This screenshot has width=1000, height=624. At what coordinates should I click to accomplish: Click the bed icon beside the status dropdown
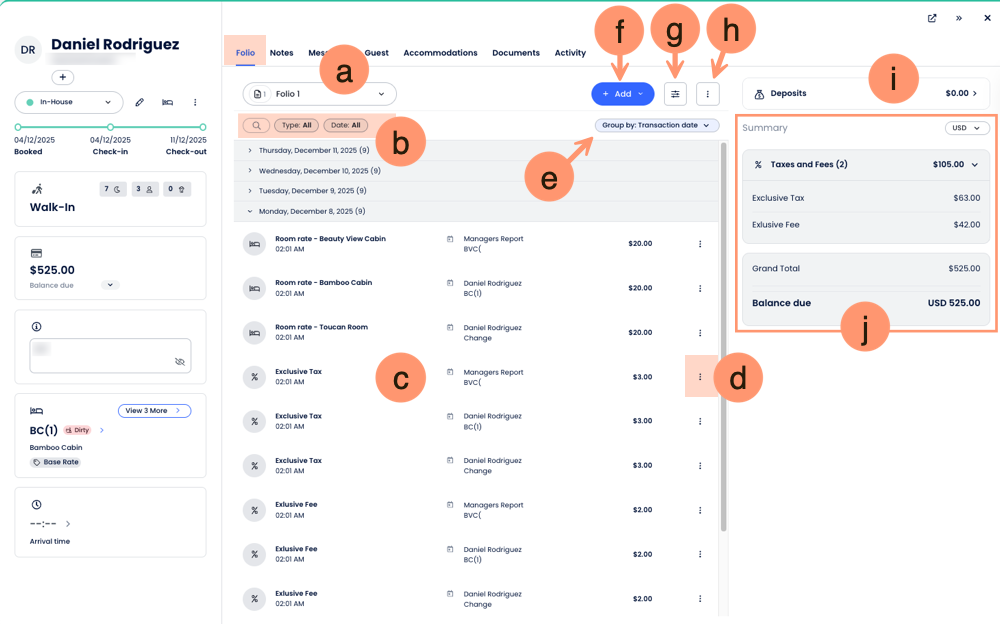168,102
